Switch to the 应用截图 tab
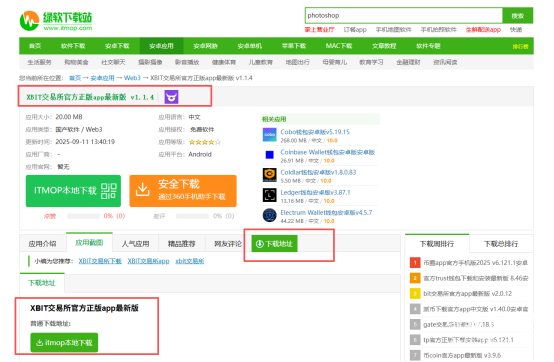Screen dimensions: 554x362 click(x=89, y=243)
